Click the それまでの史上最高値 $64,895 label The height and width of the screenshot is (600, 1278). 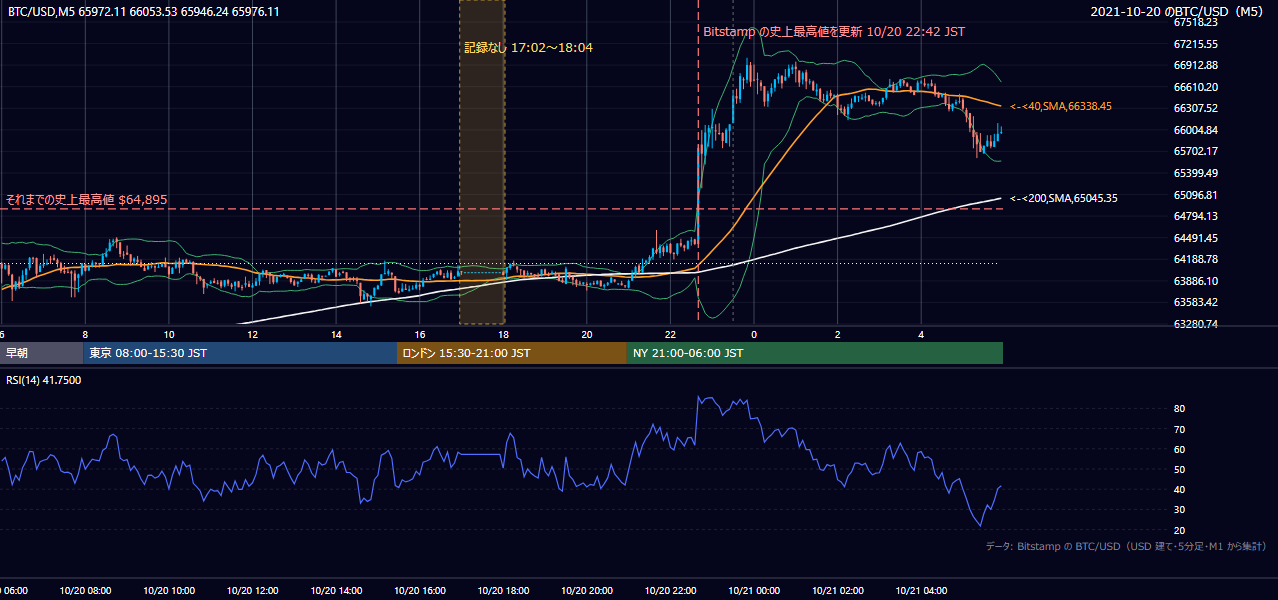pyautogui.click(x=86, y=199)
